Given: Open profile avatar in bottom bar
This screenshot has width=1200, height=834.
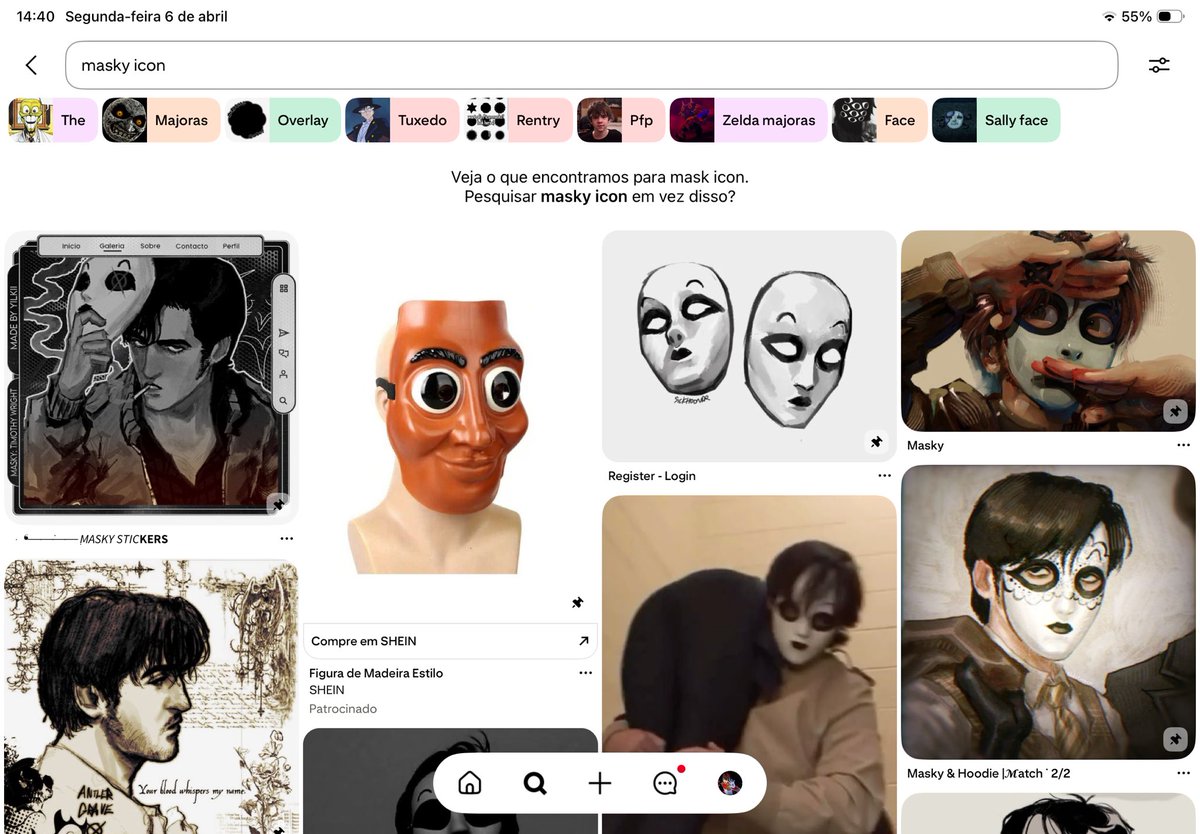Looking at the screenshot, I should tap(730, 783).
